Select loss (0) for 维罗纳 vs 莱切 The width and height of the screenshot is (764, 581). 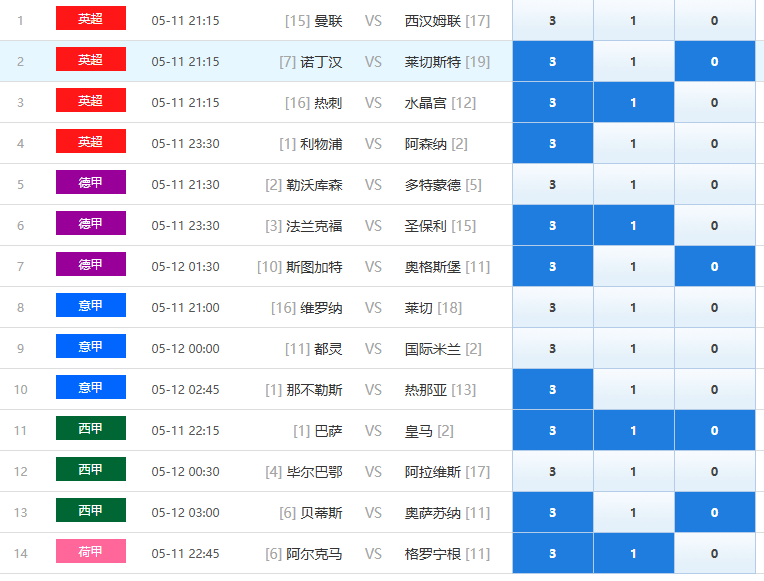click(x=715, y=307)
